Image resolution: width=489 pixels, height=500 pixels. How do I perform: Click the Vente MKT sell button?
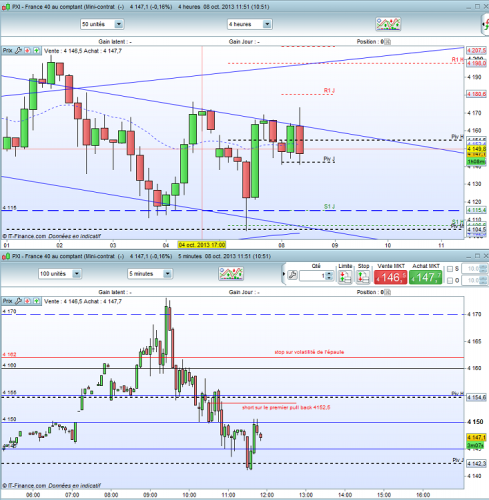pos(390,277)
